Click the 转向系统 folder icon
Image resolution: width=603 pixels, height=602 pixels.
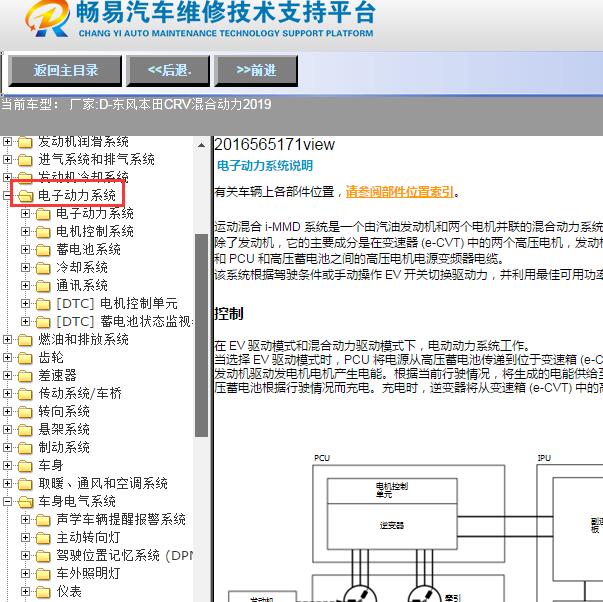(x=25, y=412)
